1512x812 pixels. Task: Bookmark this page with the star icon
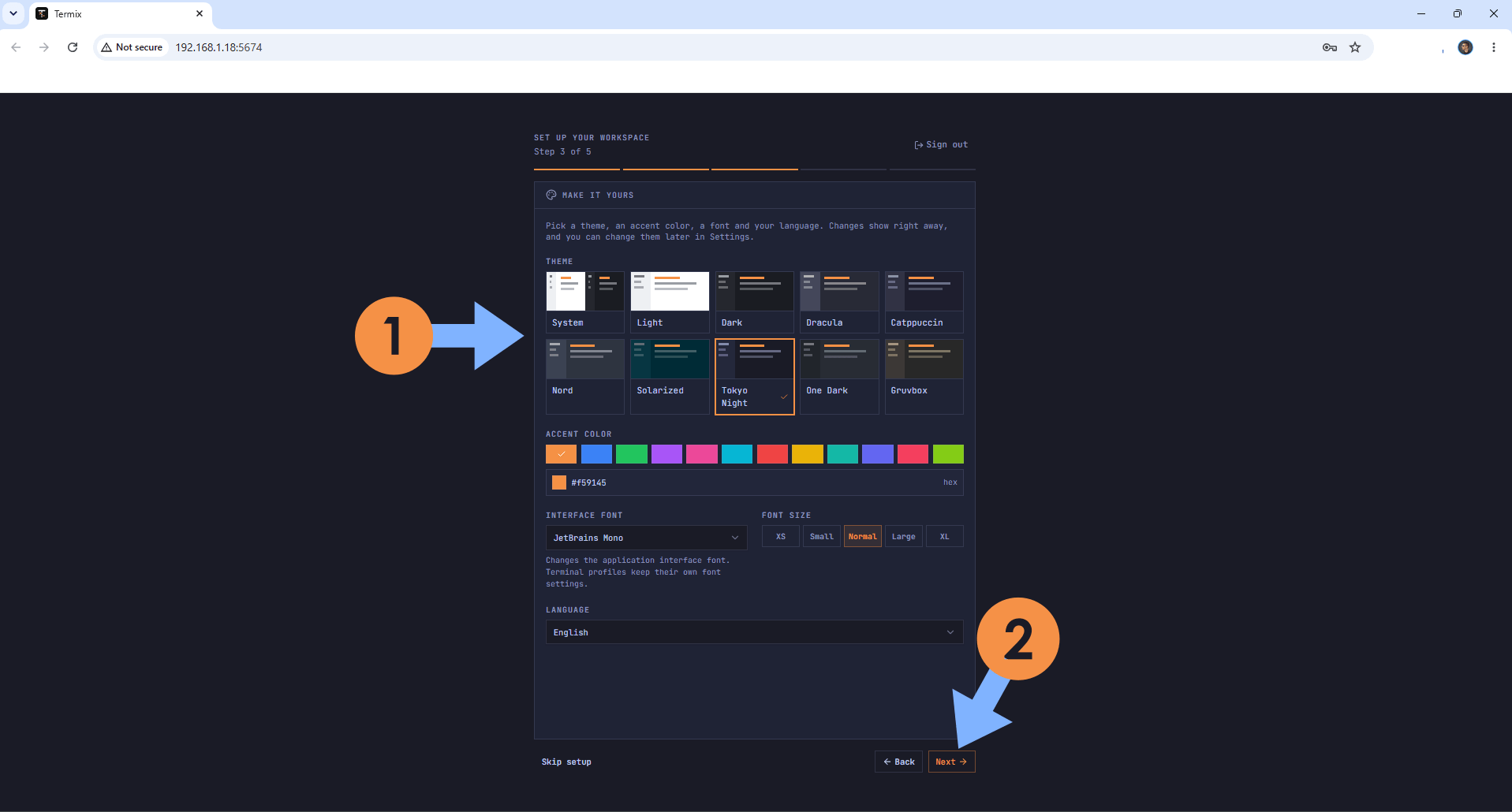pyautogui.click(x=1355, y=47)
